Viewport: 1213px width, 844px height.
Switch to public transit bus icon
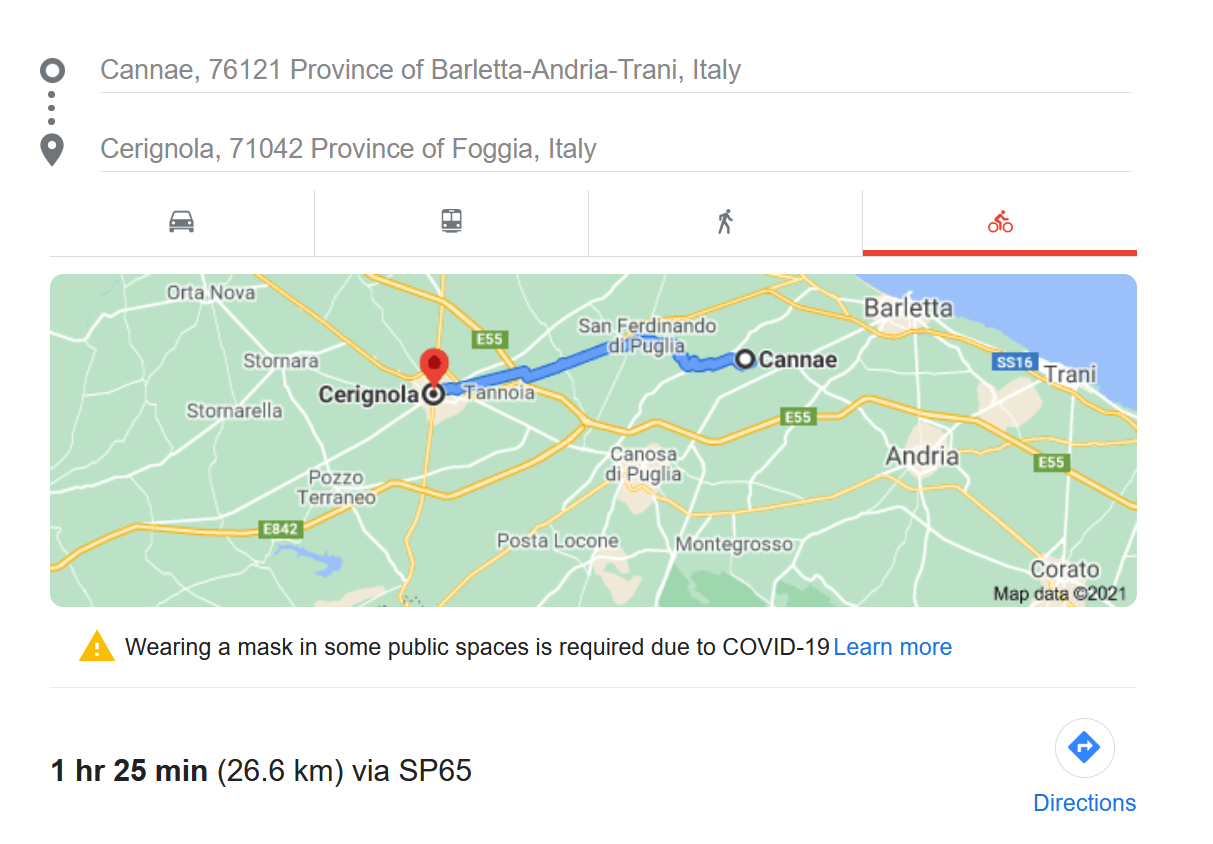(451, 221)
